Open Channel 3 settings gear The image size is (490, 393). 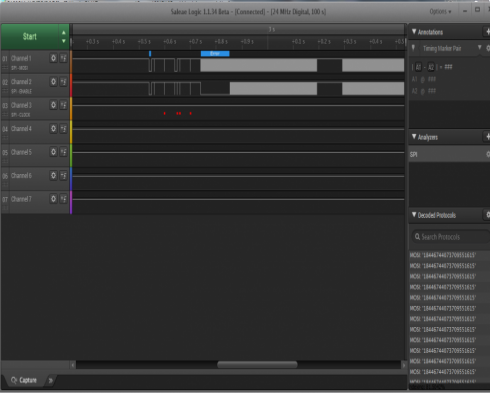(53, 105)
